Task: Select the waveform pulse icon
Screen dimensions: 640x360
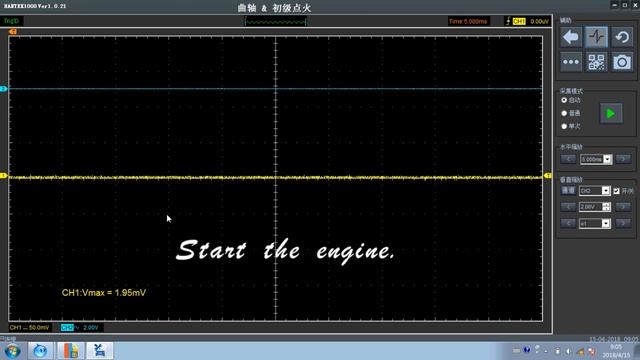Action: [x=596, y=37]
